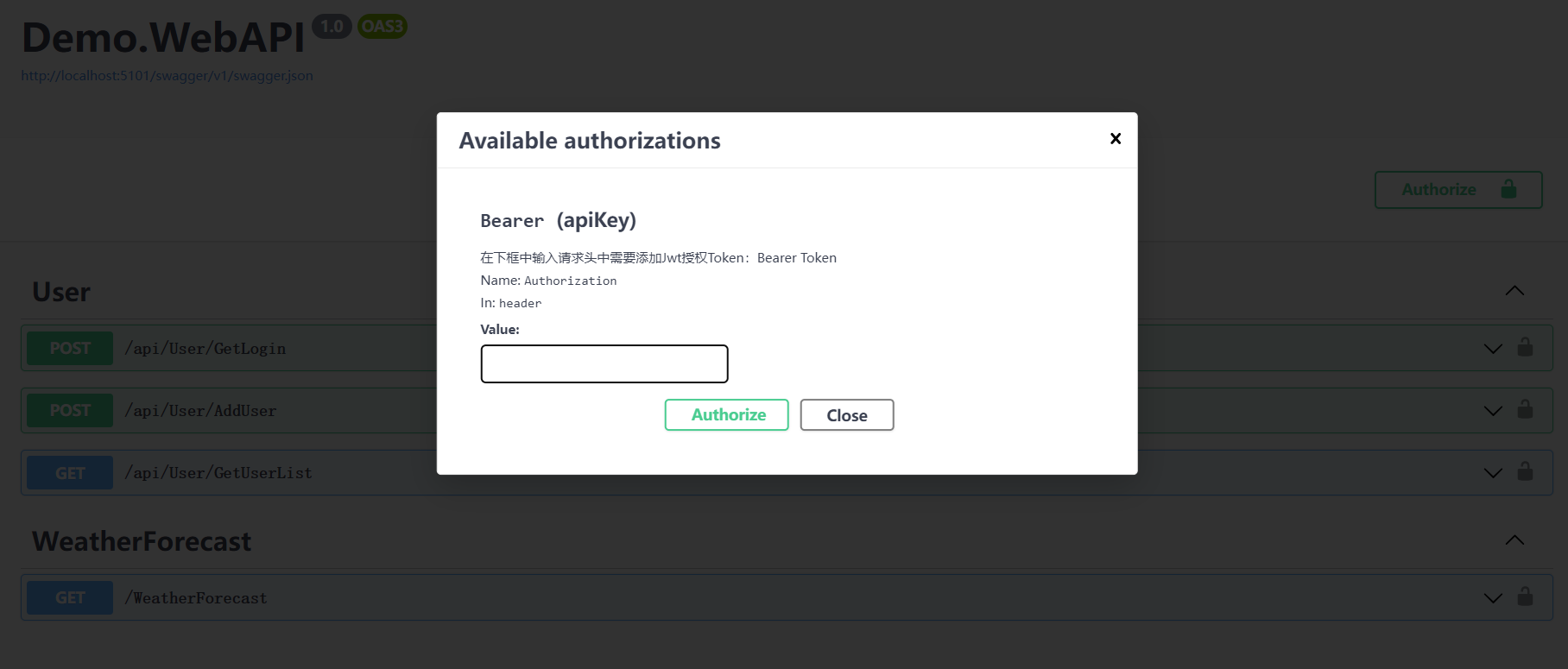Click the GET badge for /WeatherForecast
The height and width of the screenshot is (669, 1568).
pyautogui.click(x=70, y=598)
